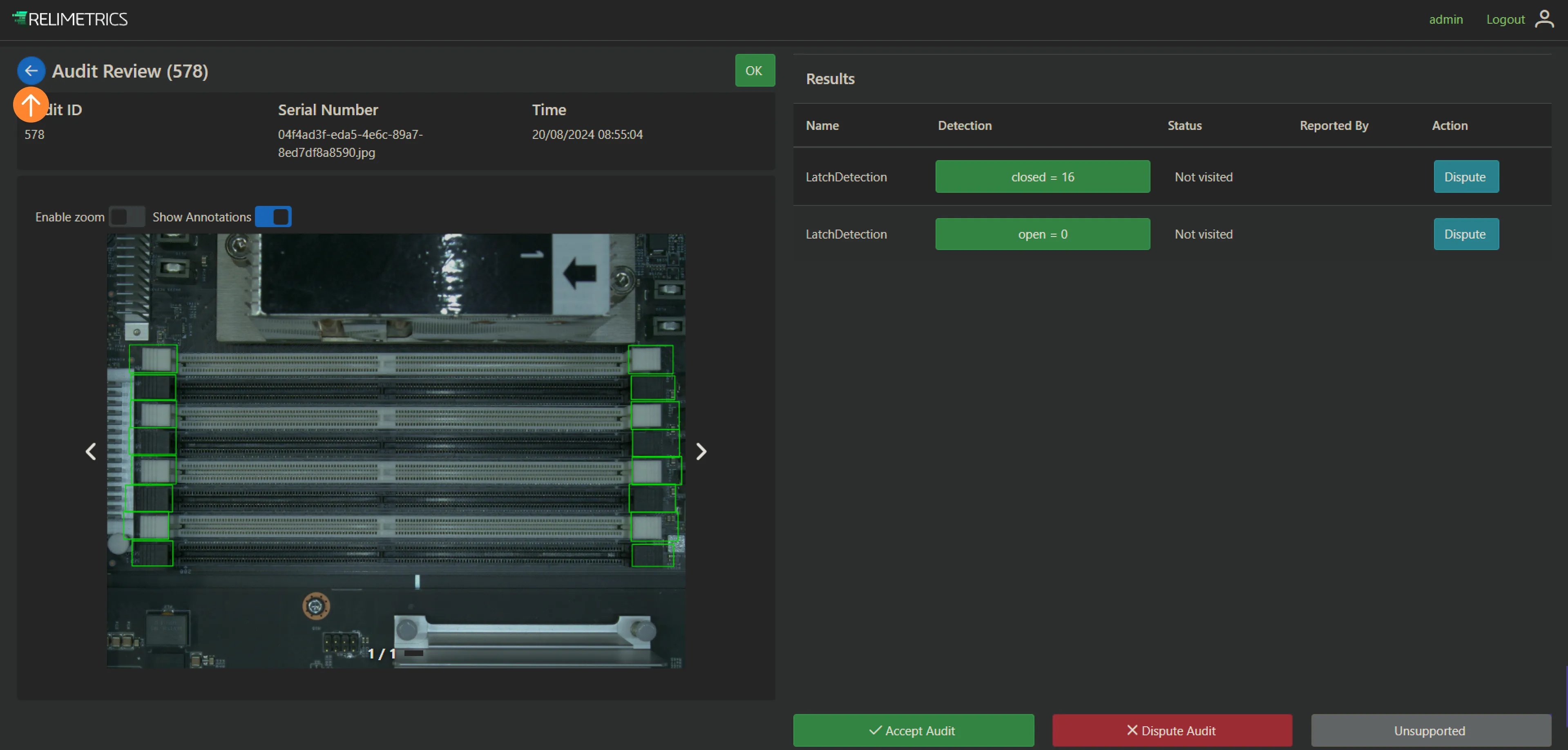Click the closed = 16 detection badge

(x=1043, y=176)
